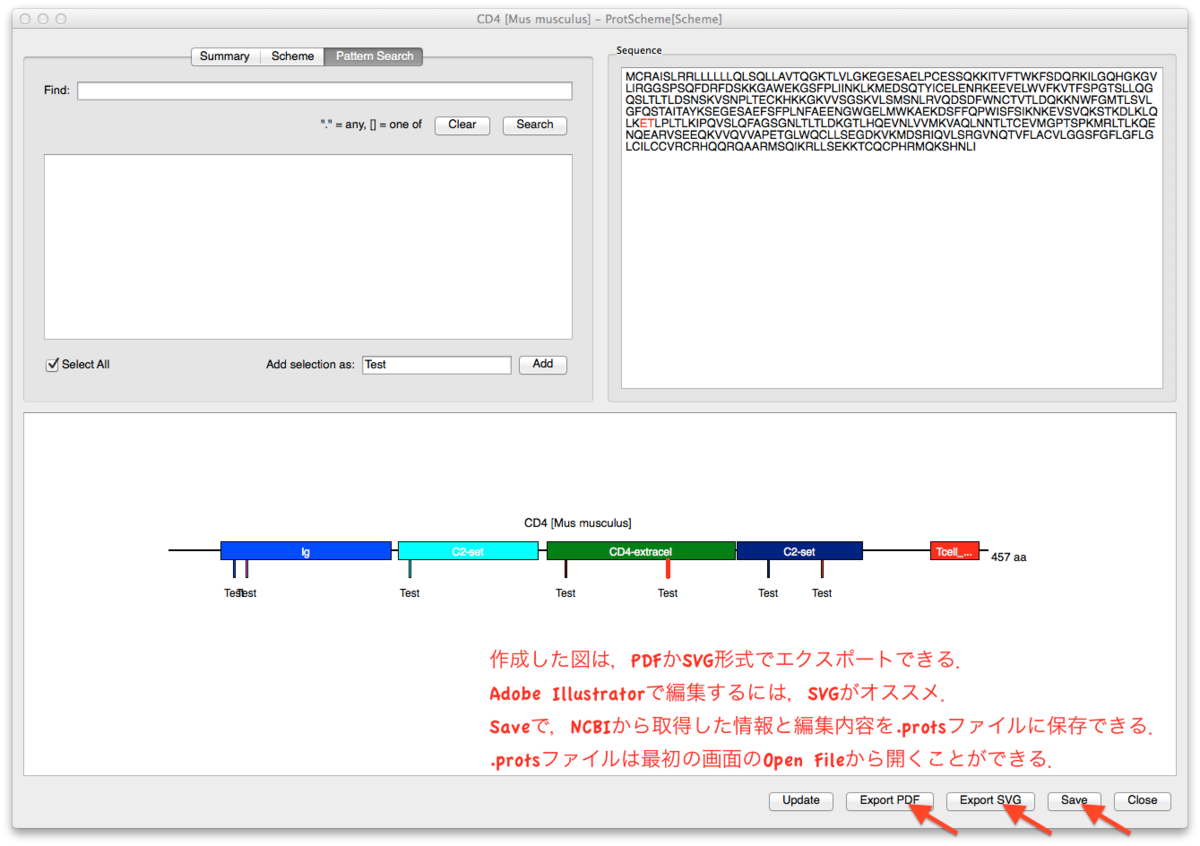This screenshot has height=846, width=1200.
Task: Select the red Tcell domain block
Action: (x=954, y=551)
